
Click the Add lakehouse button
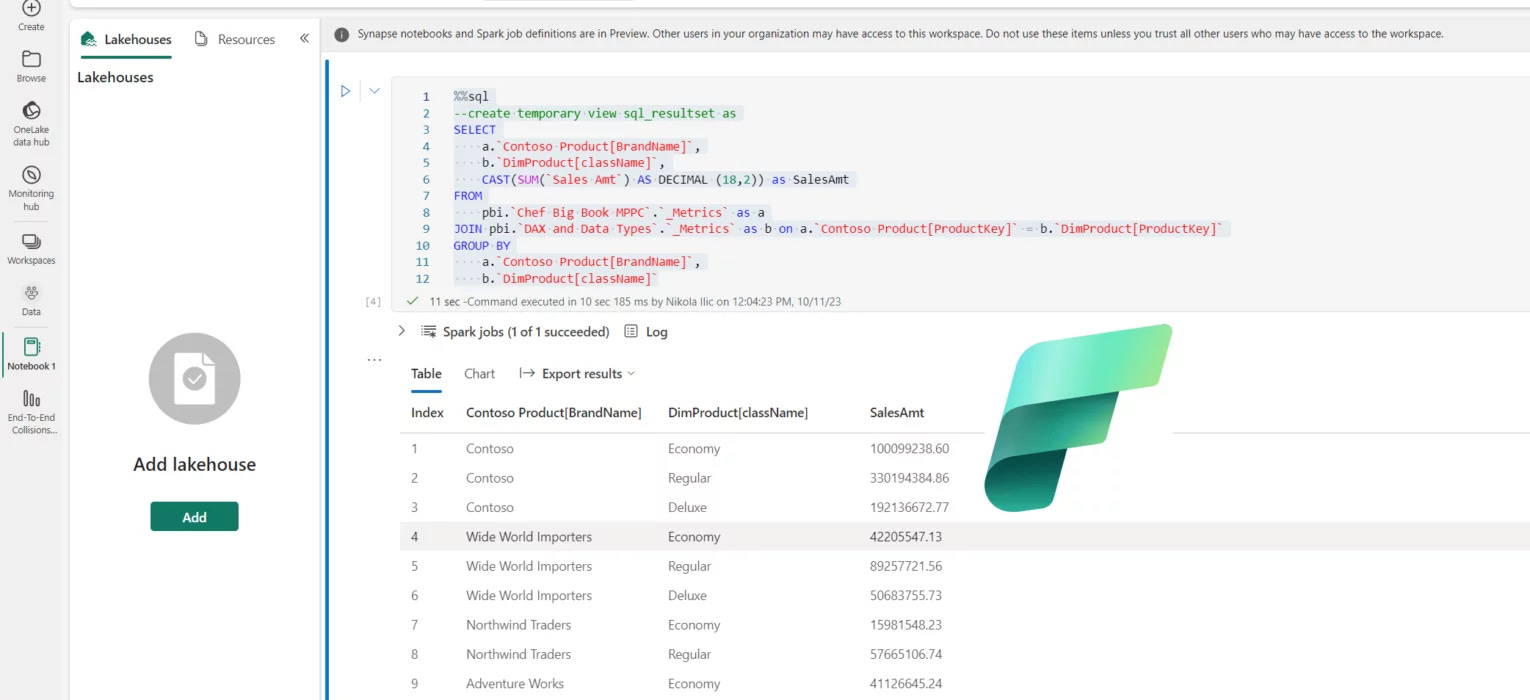pyautogui.click(x=194, y=516)
